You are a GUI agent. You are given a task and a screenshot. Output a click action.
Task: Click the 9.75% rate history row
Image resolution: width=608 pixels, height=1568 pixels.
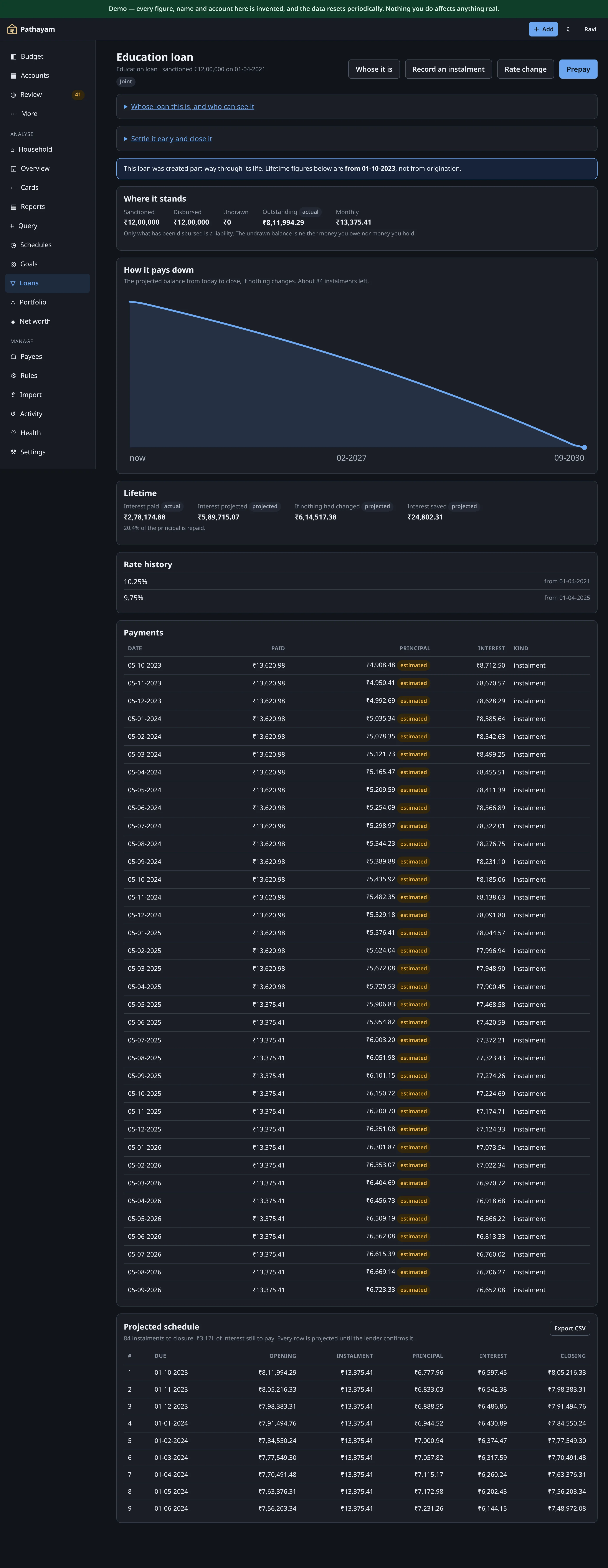tap(357, 598)
